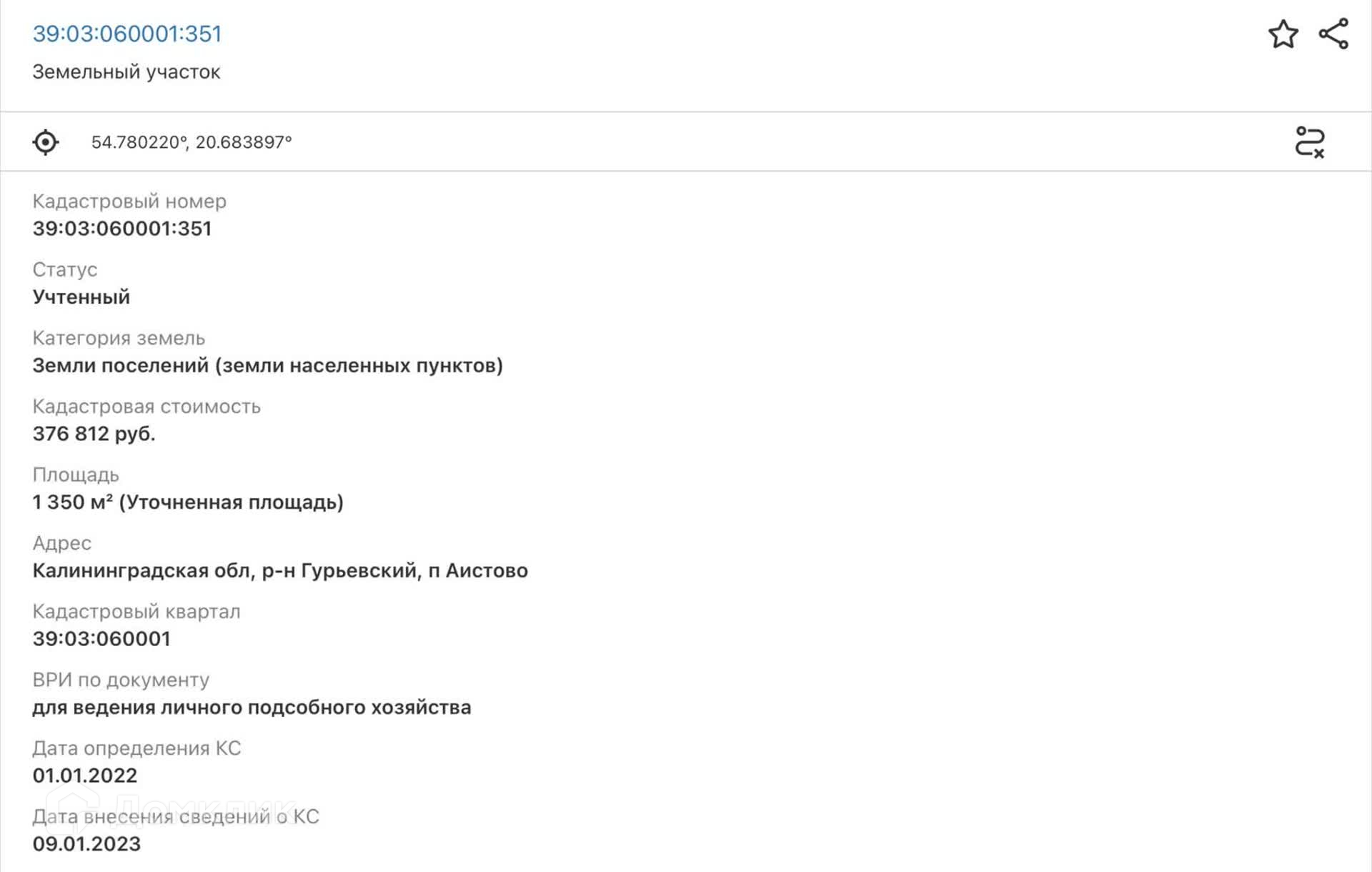Click the "Адрес" field label
Screen dimensions: 1372x872
62,544
